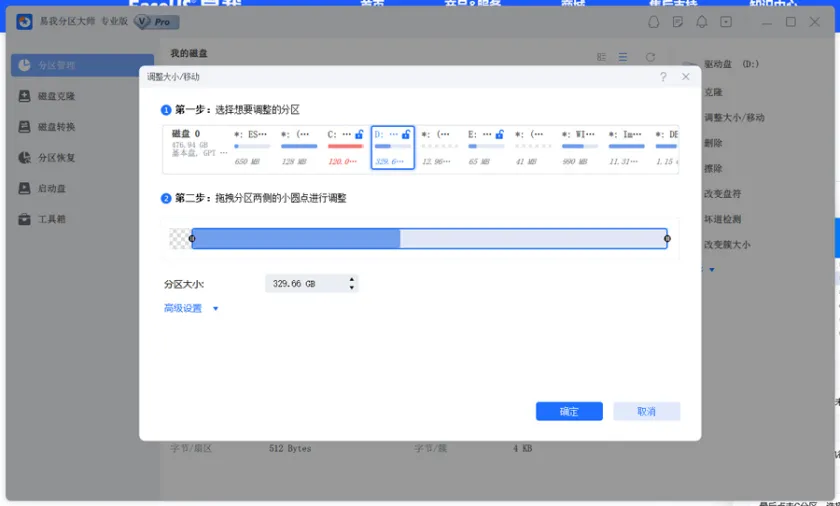Screen dimensions: 840x506
Task: Click the lock icon on C: partition
Action: click(x=359, y=134)
